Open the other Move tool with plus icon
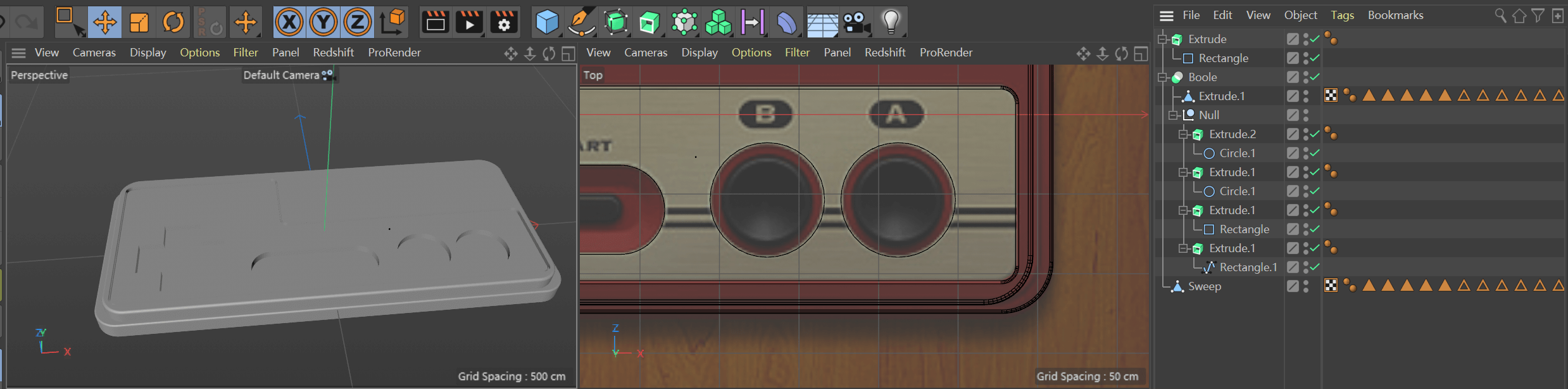The image size is (1568, 389). coord(246,22)
